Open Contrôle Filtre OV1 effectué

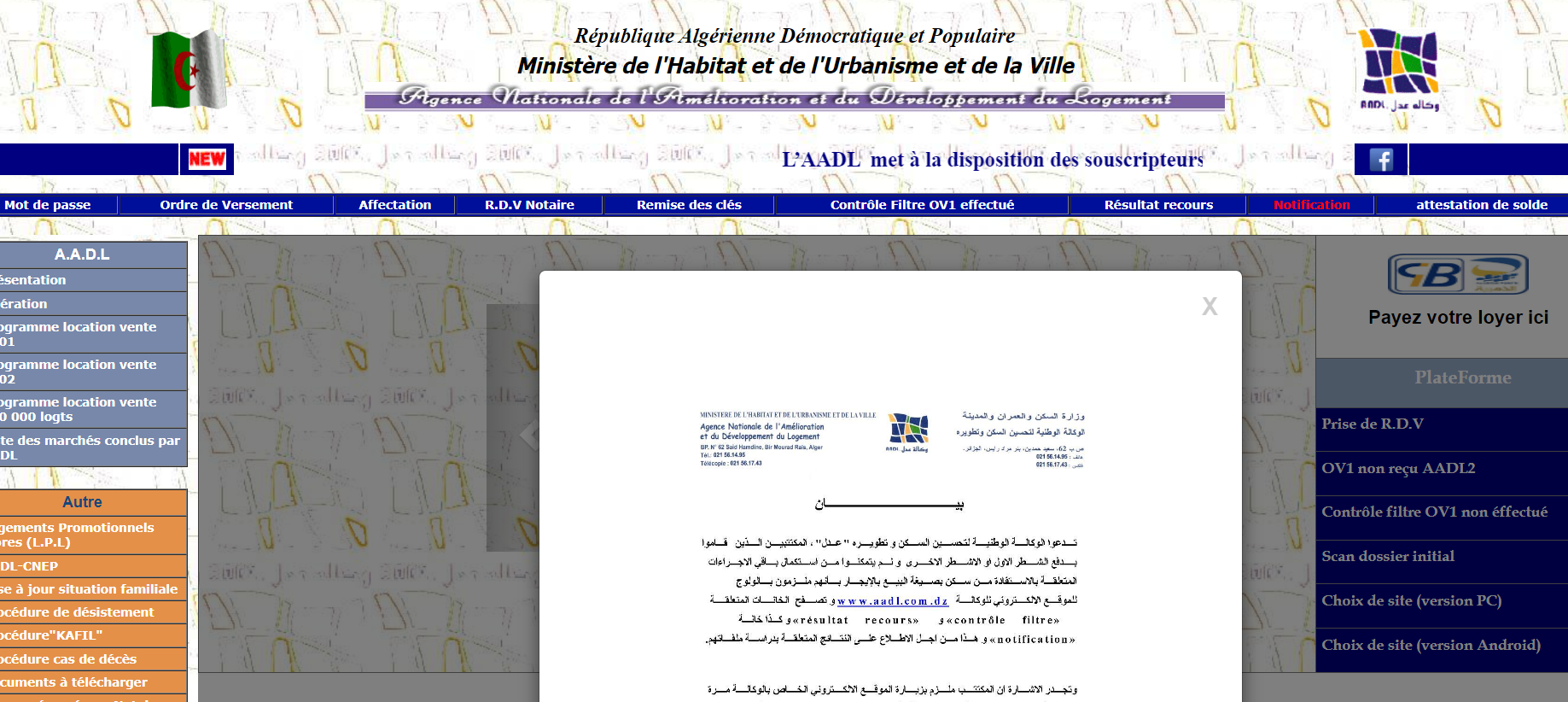click(922, 205)
